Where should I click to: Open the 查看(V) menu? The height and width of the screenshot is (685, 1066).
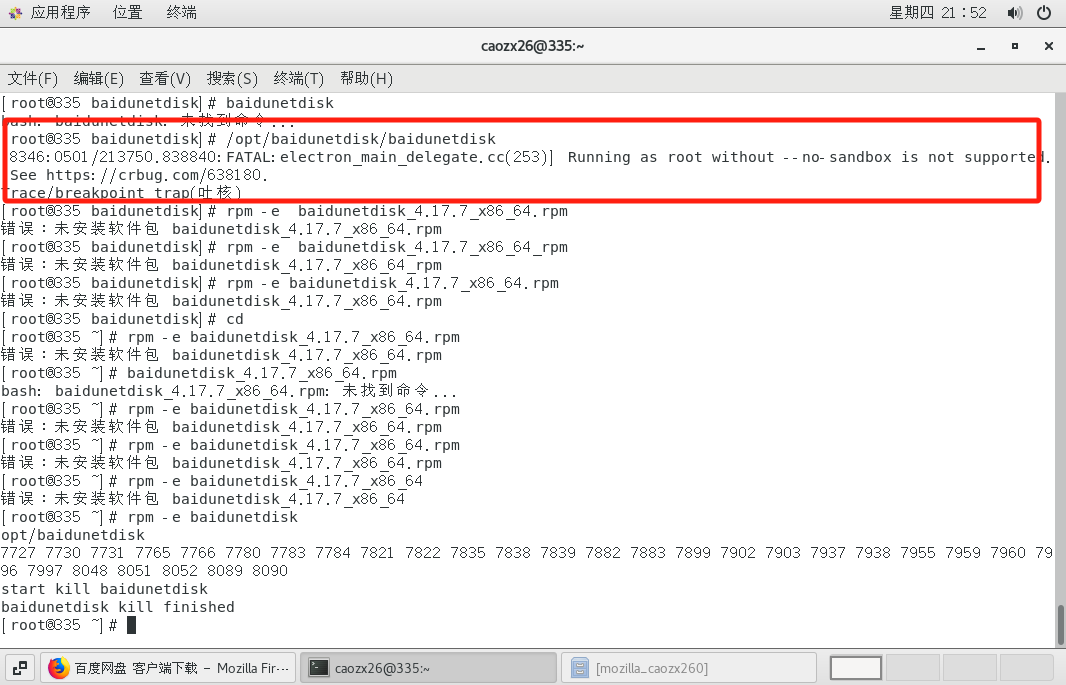point(165,79)
